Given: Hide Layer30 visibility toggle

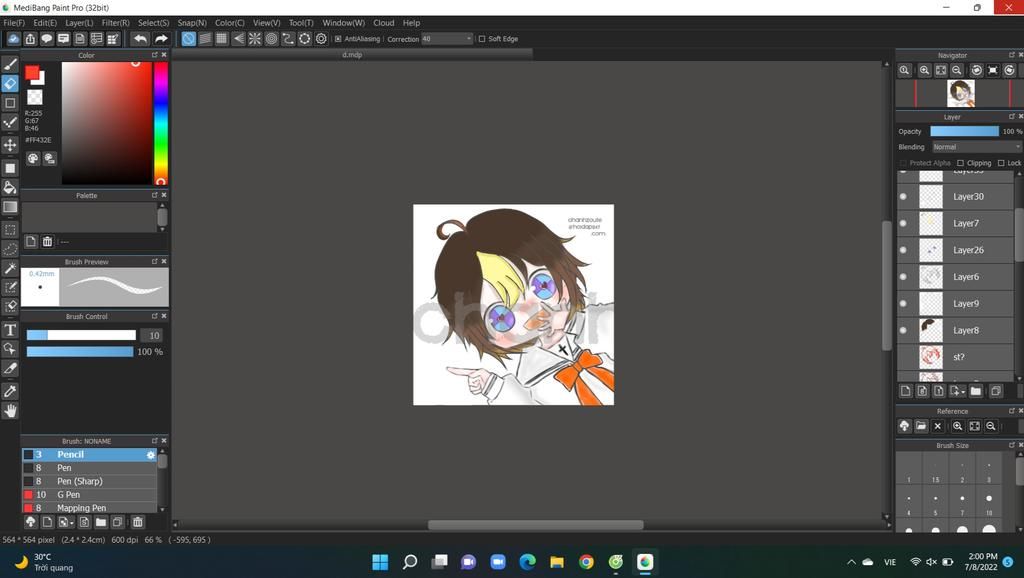Looking at the screenshot, I should pos(903,197).
